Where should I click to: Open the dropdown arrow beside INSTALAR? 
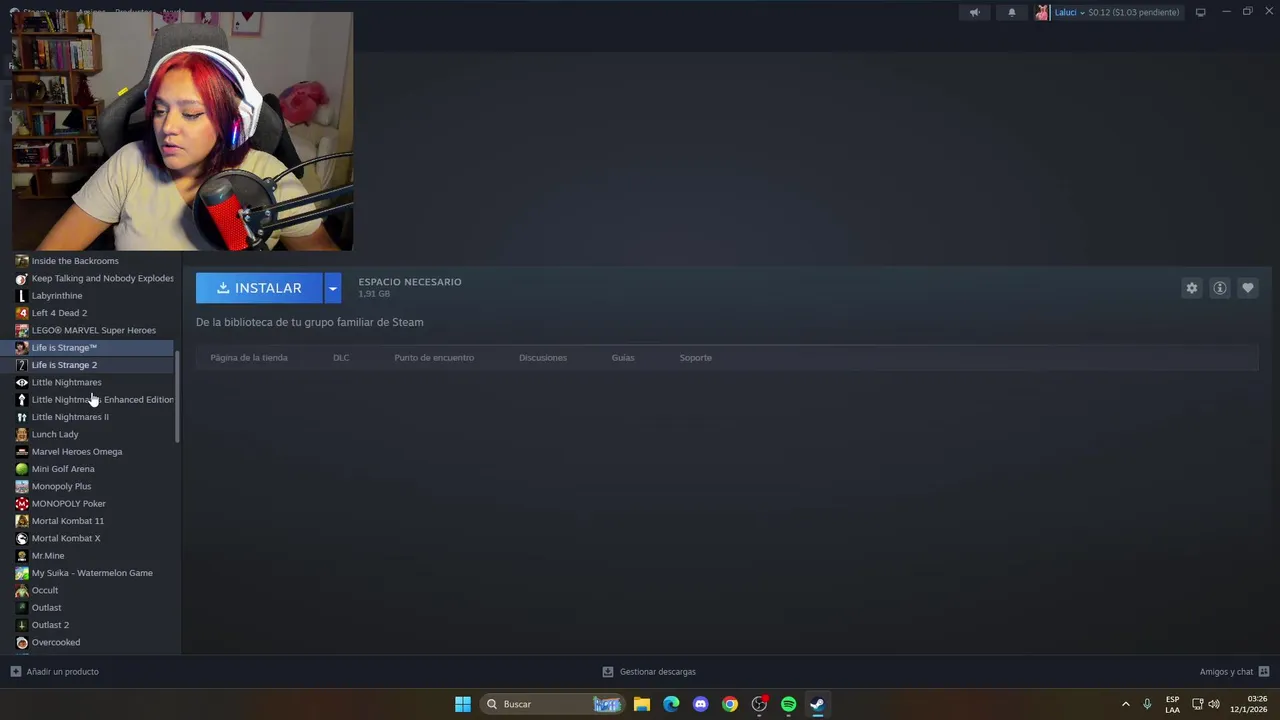tap(333, 288)
